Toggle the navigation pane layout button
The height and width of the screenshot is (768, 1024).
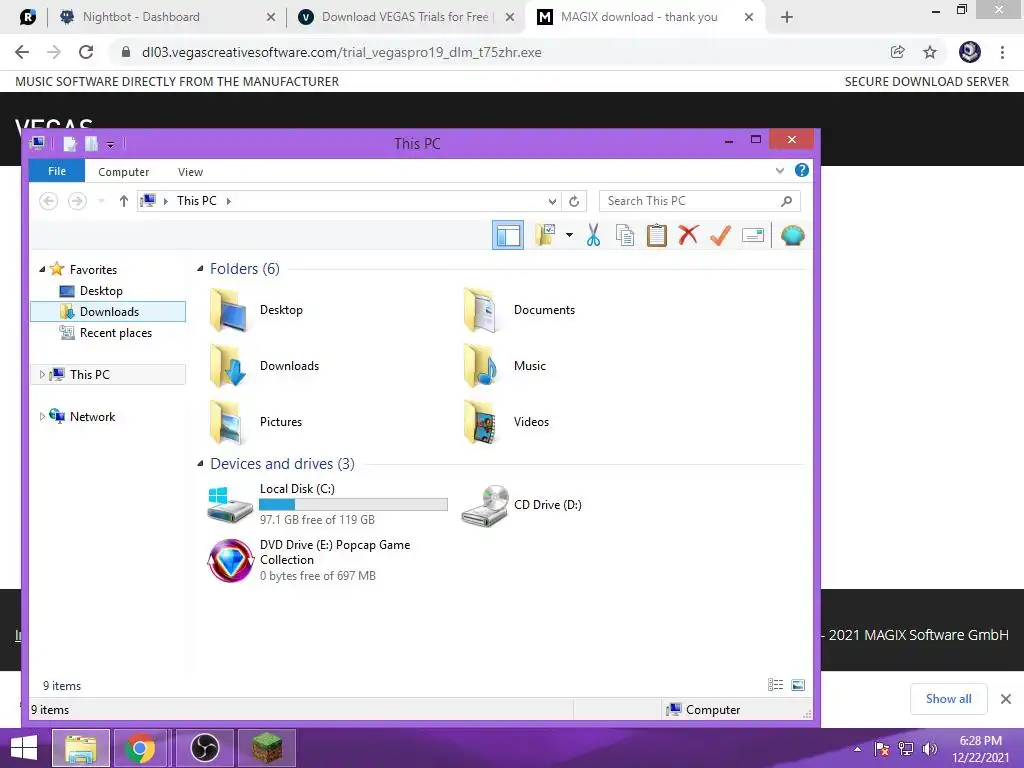pos(508,235)
